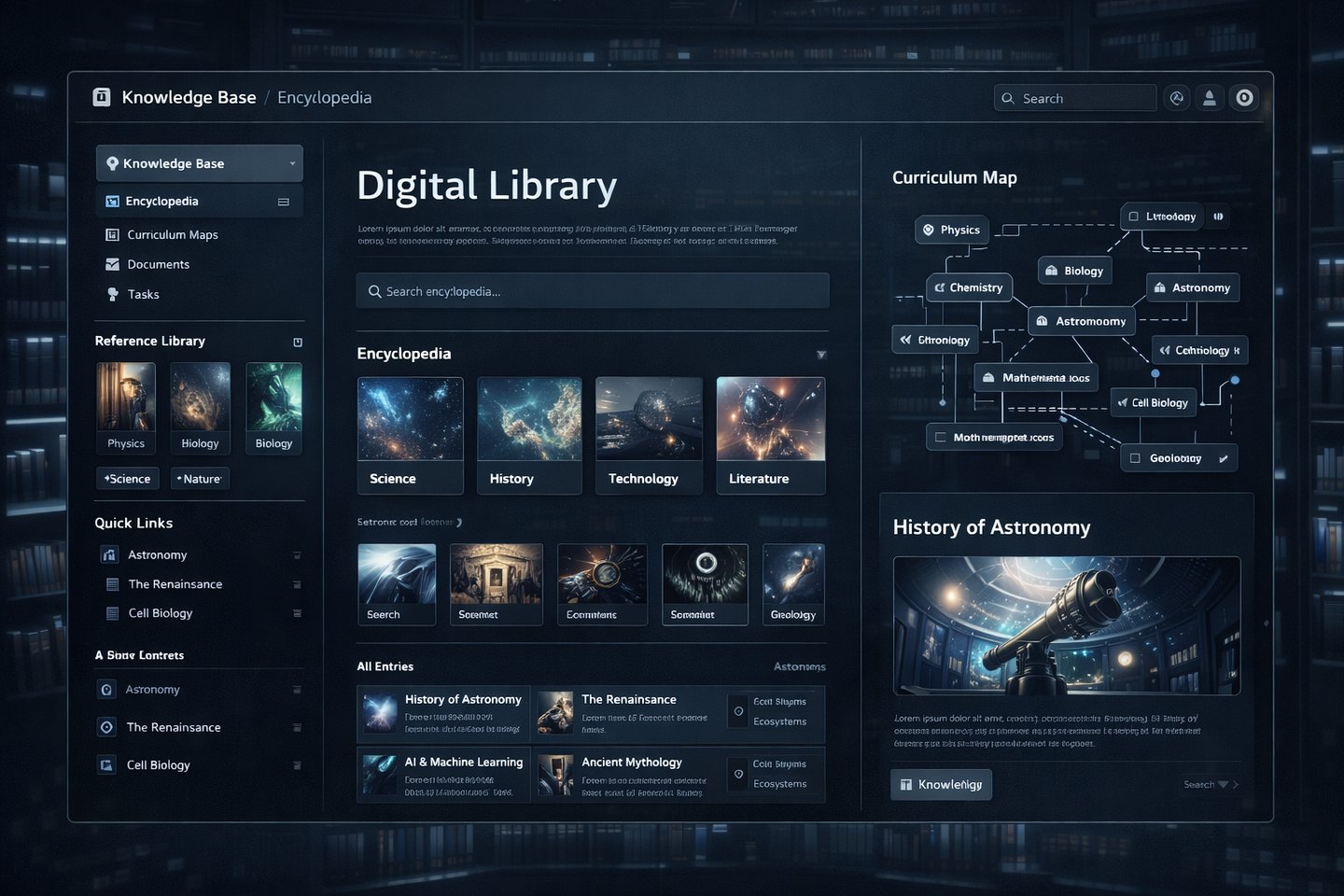This screenshot has width=1344, height=896.
Task: Click the Science tag button
Action: (128, 479)
